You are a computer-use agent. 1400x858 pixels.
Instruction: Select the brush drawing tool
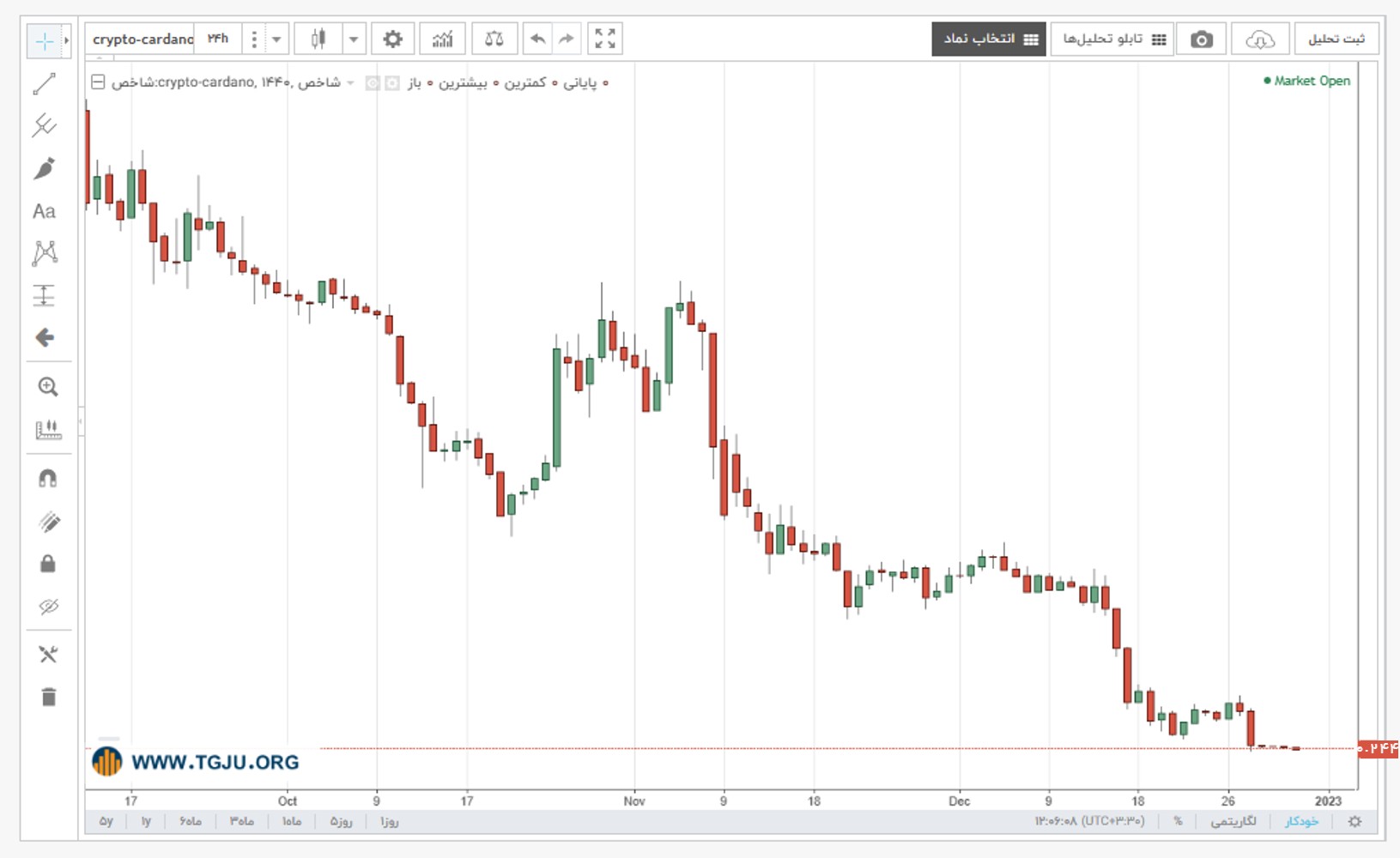point(44,168)
